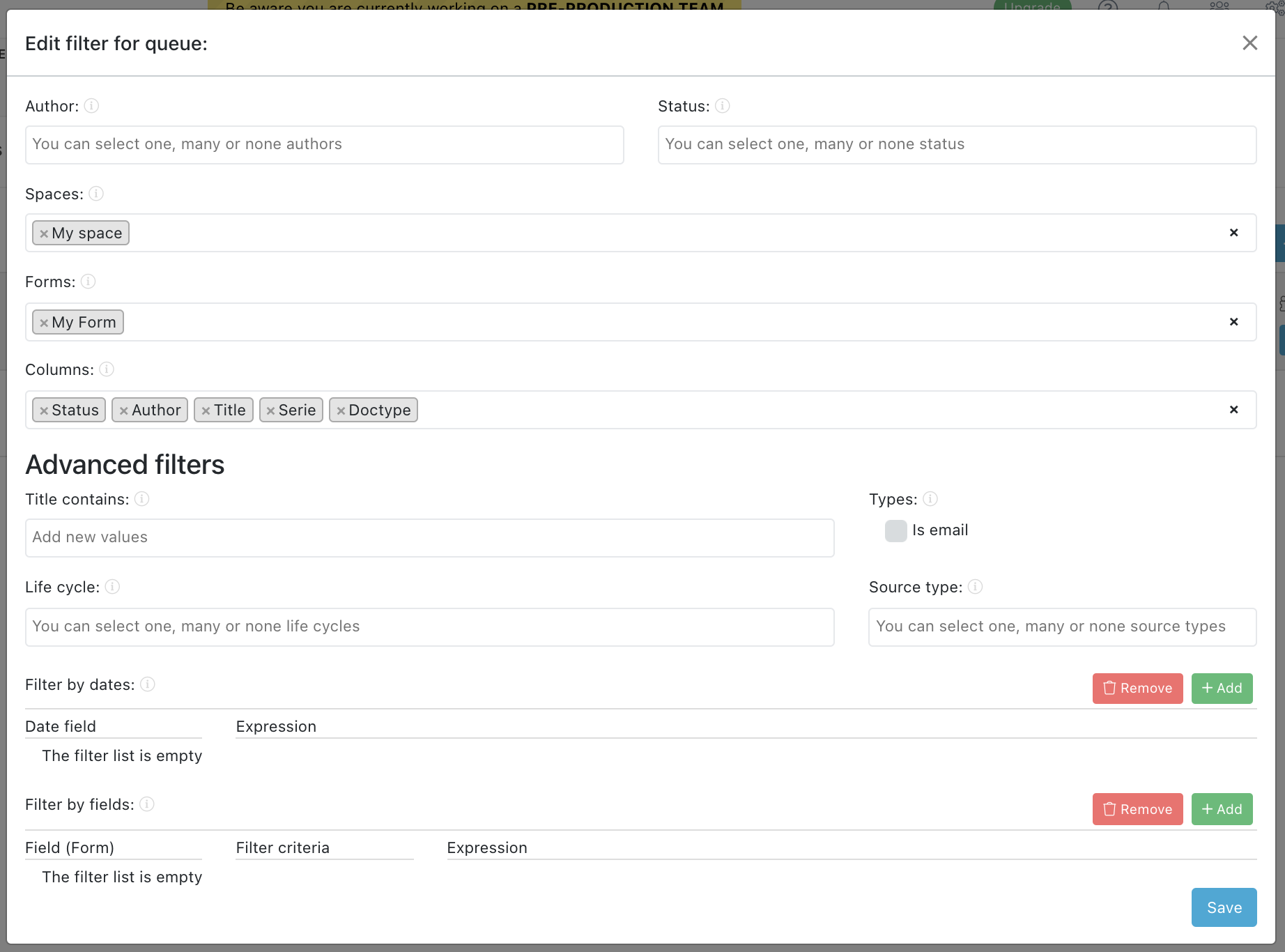Remove the Serie column tag
1285x952 pixels.
[271, 410]
